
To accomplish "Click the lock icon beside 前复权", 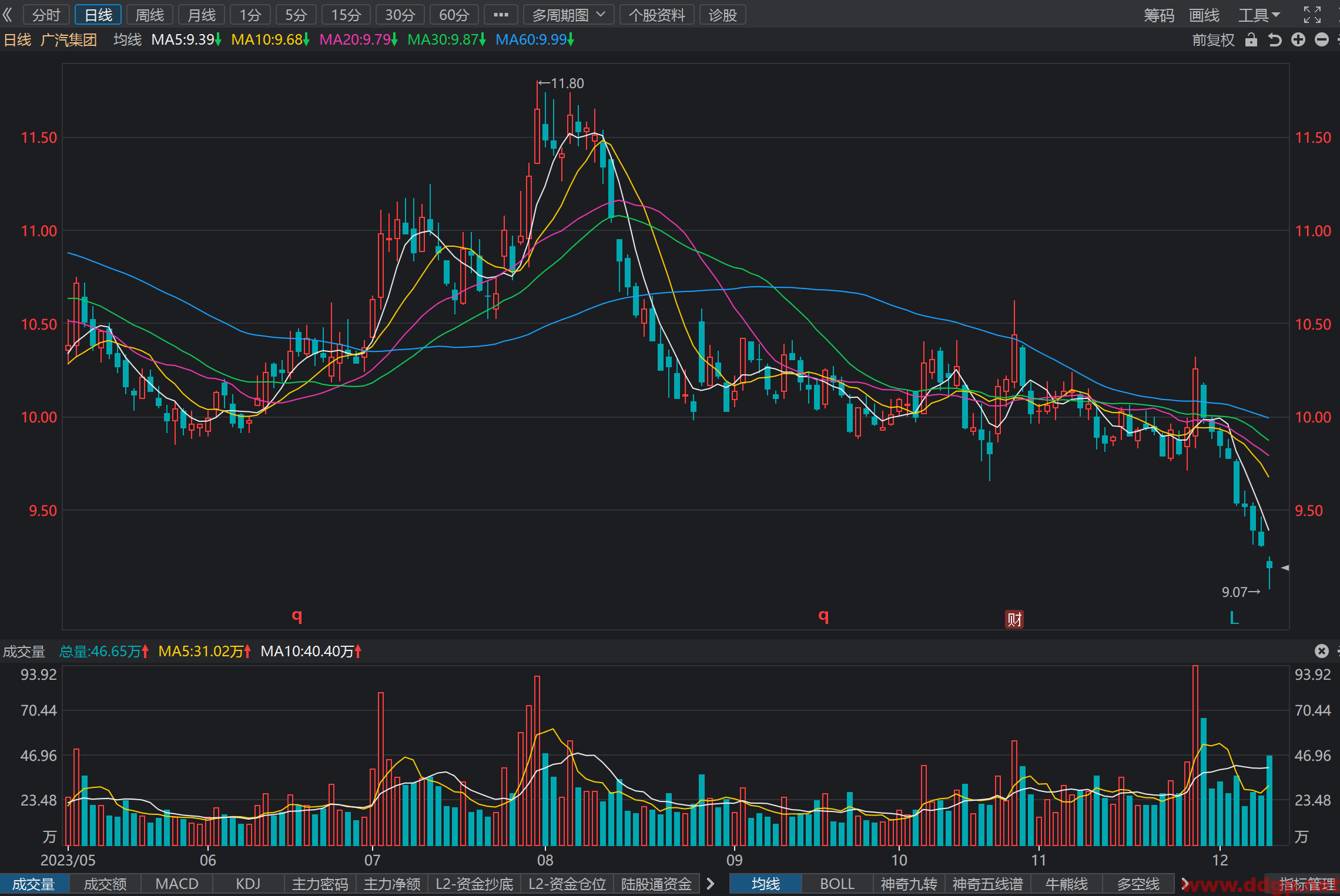I will point(1251,40).
